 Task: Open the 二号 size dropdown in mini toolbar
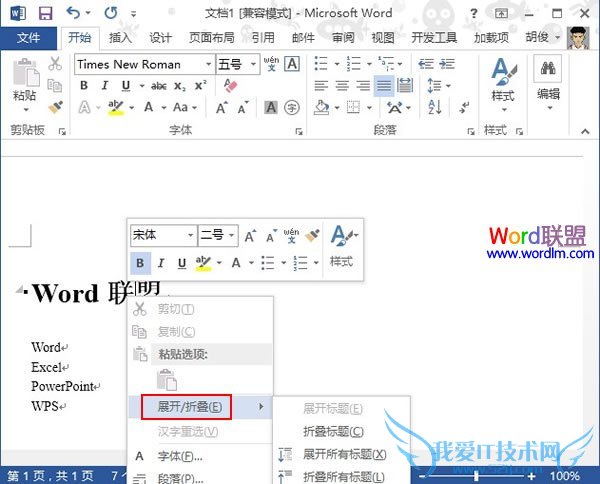click(232, 235)
